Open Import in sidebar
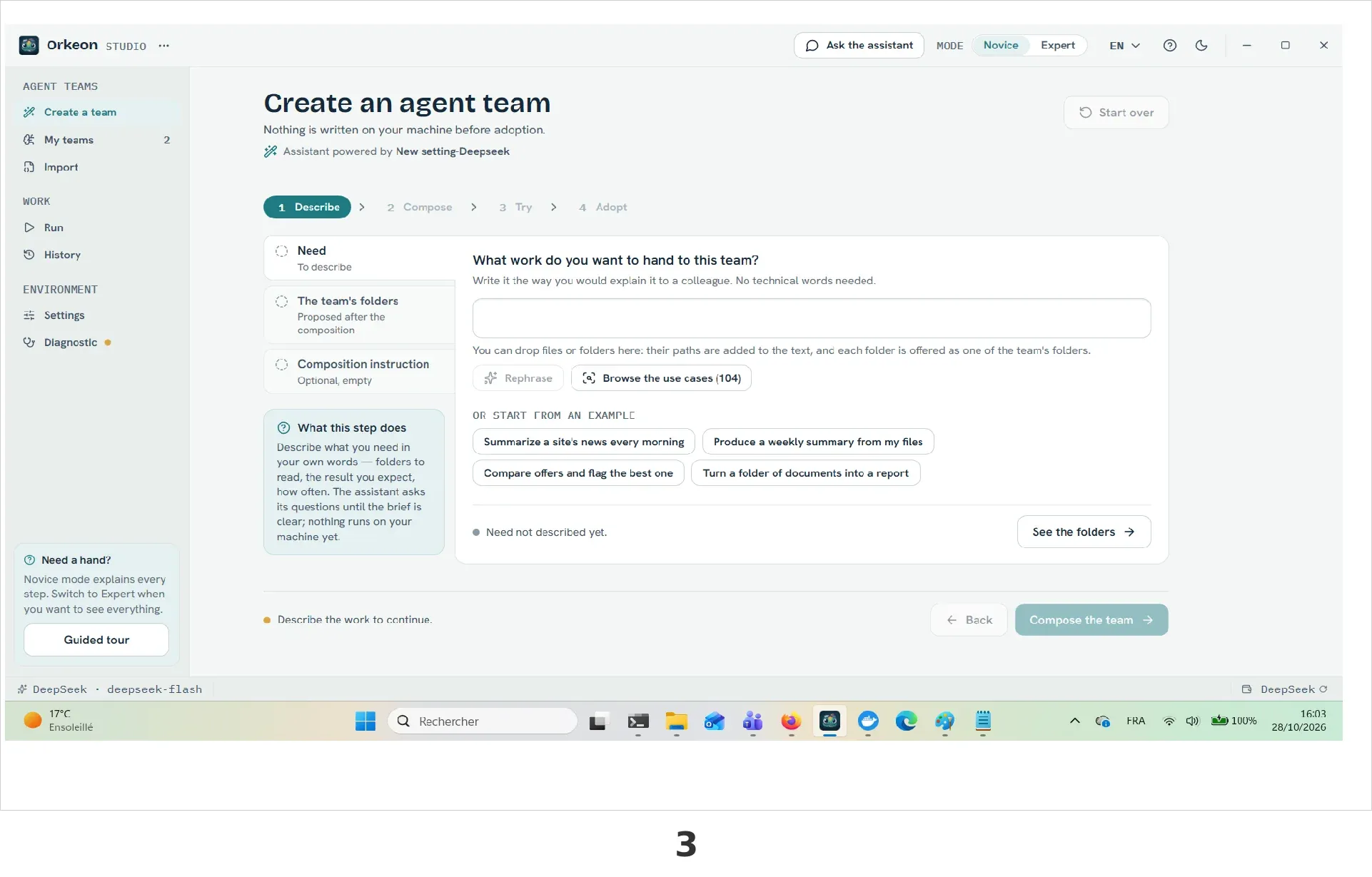 point(97,167)
